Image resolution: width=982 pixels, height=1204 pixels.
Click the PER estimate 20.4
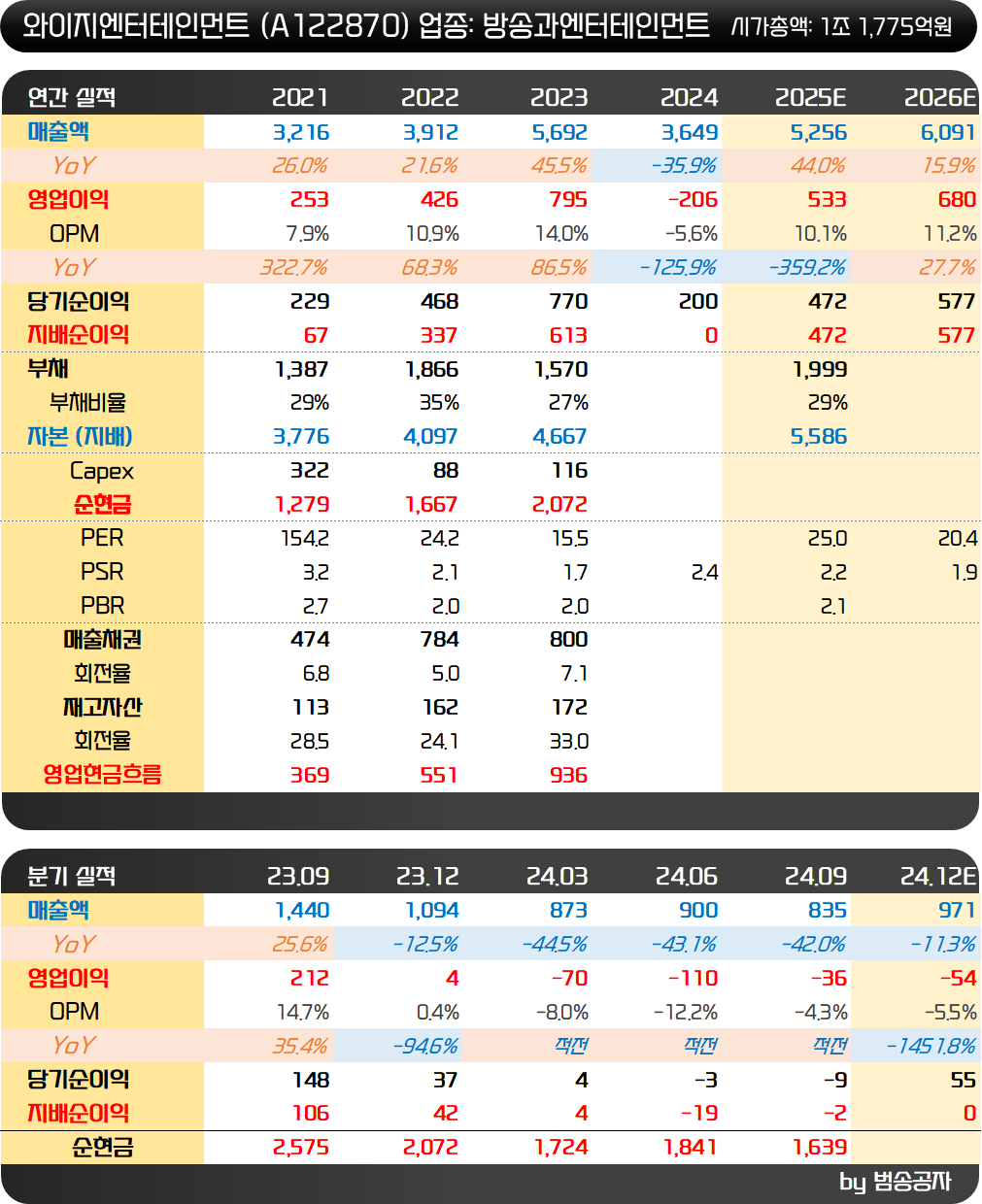point(958,539)
